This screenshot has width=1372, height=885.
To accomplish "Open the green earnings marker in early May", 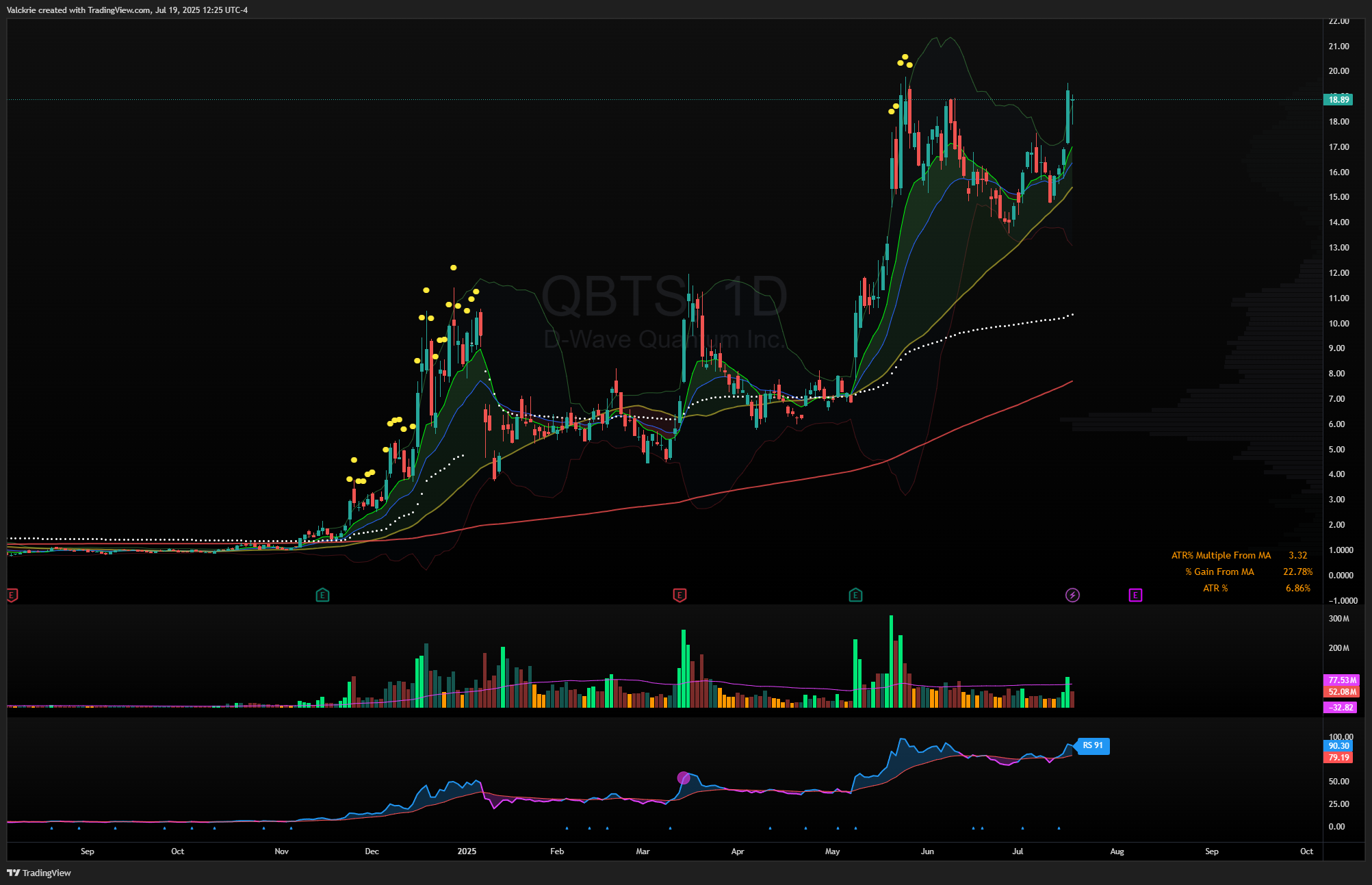I will pos(855,595).
